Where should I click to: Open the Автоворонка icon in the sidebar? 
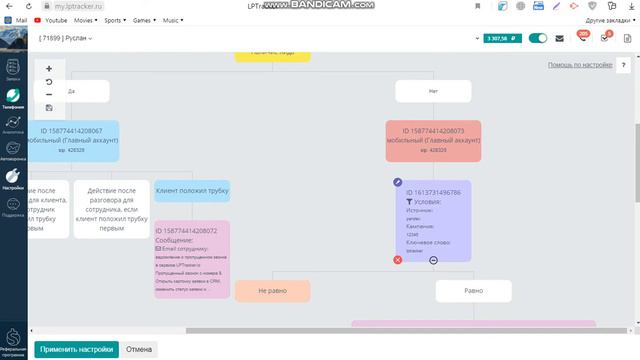tap(13, 151)
